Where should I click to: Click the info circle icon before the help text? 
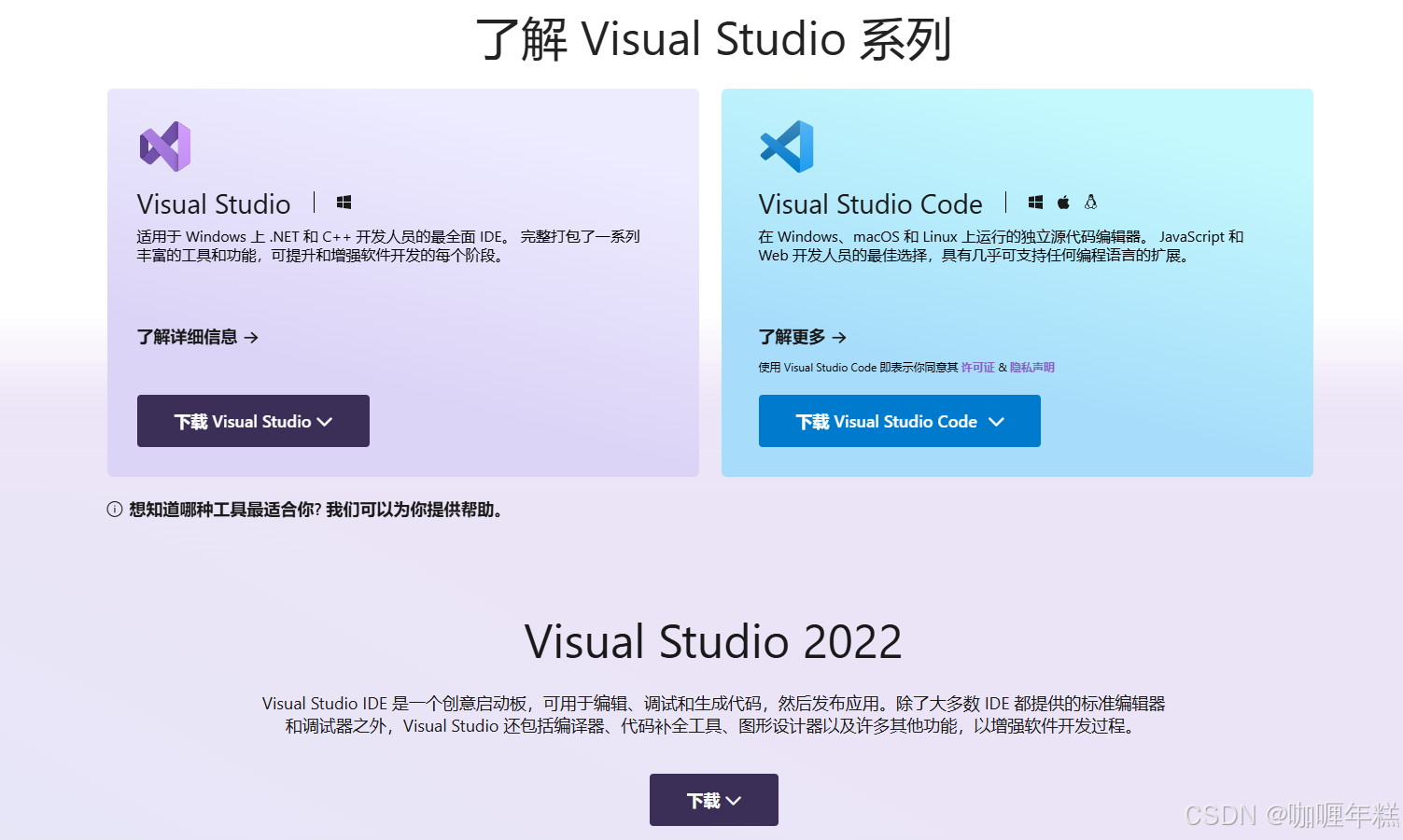[x=115, y=510]
